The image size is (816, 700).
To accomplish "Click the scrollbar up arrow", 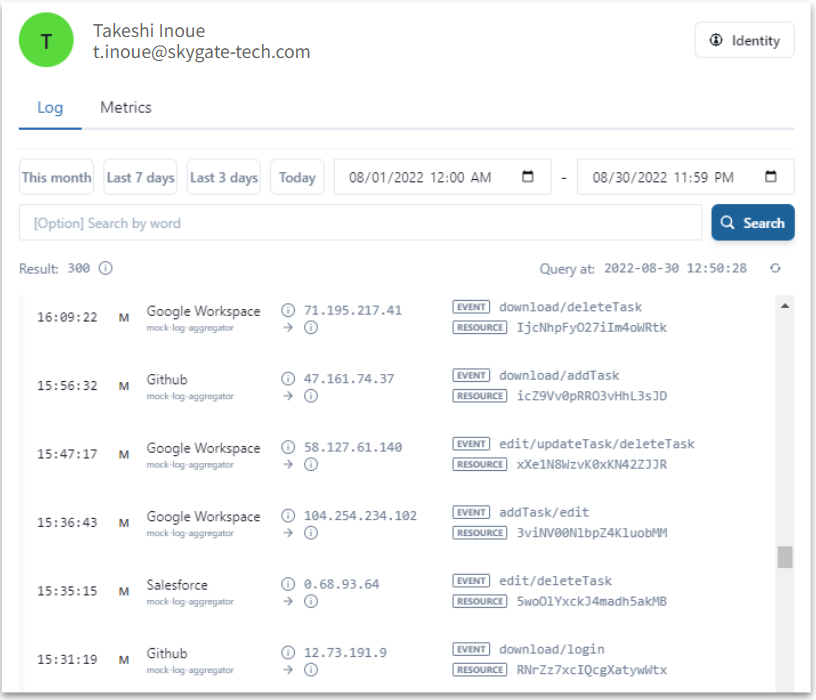I will (785, 305).
